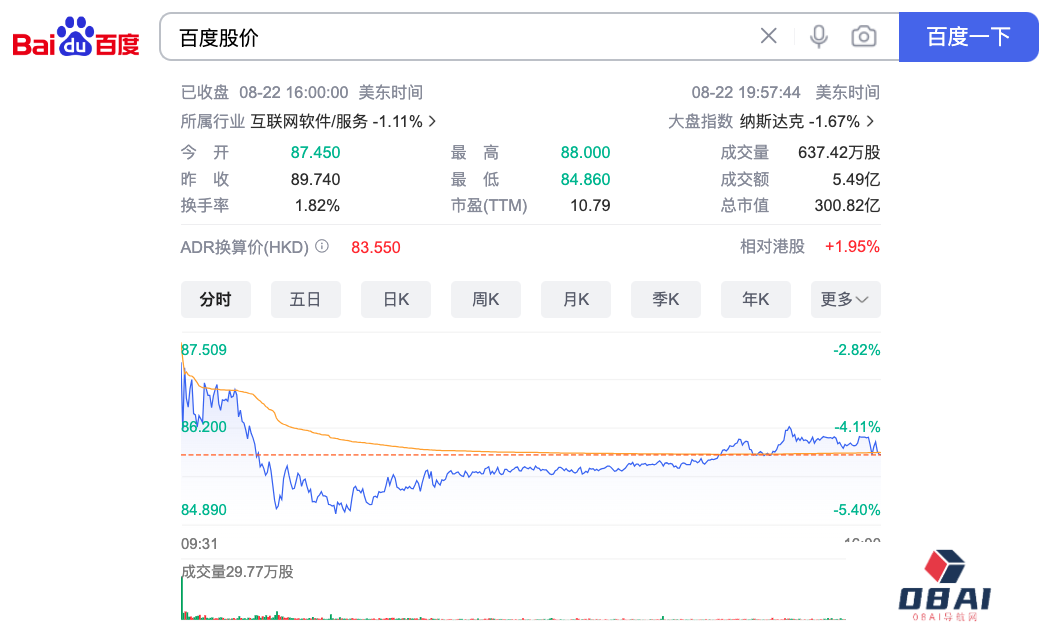The width and height of the screenshot is (1052, 632).
Task: Select the 年K yearly chart
Action: [x=755, y=299]
